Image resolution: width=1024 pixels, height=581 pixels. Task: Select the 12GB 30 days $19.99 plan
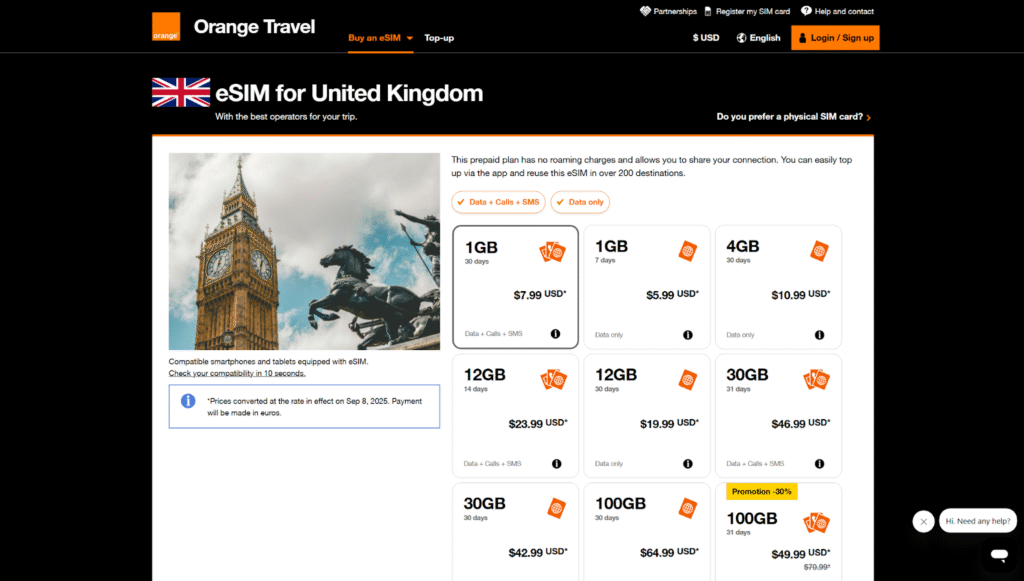tap(647, 416)
